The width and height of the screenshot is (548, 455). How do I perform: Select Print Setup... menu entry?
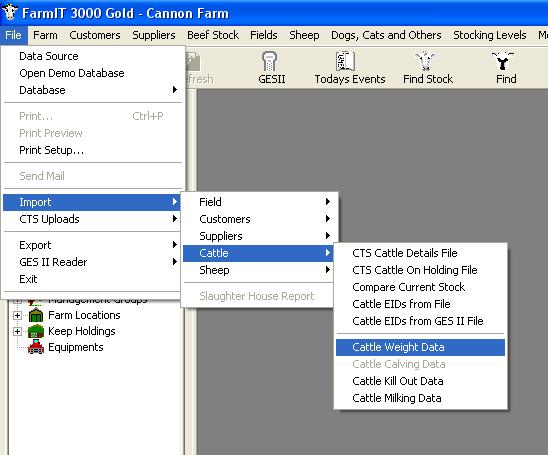93,150
